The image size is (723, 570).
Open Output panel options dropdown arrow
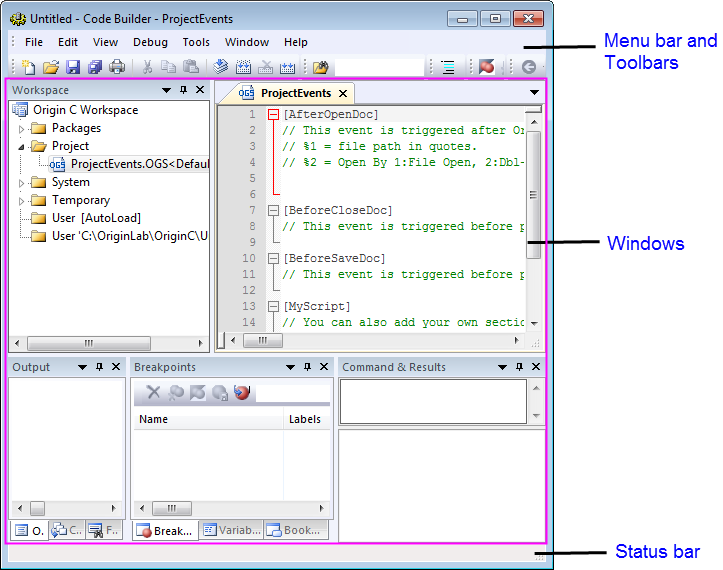click(x=83, y=367)
